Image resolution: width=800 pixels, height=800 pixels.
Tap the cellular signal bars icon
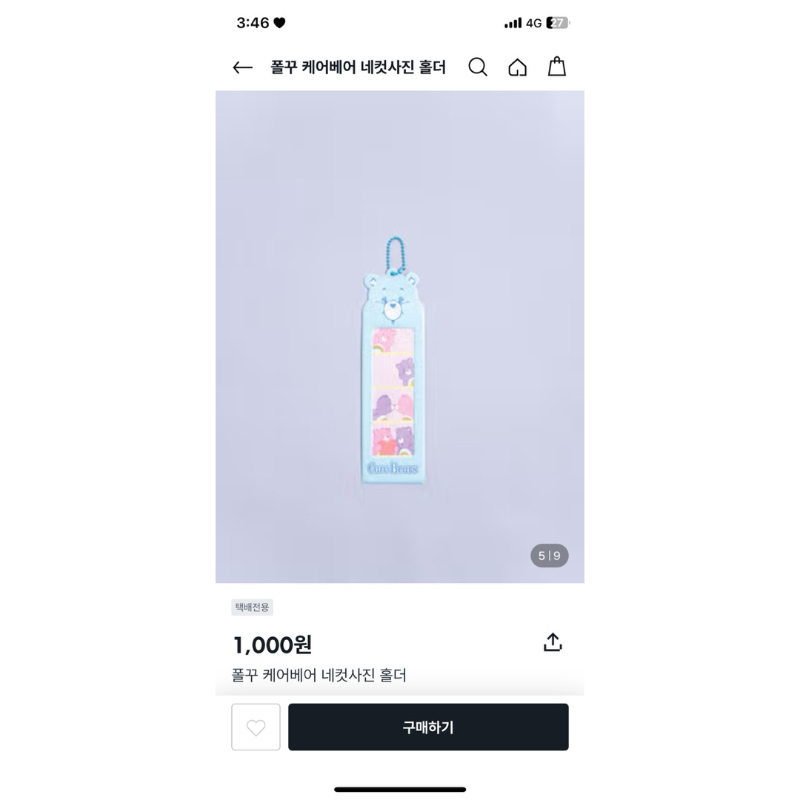[x=513, y=23]
